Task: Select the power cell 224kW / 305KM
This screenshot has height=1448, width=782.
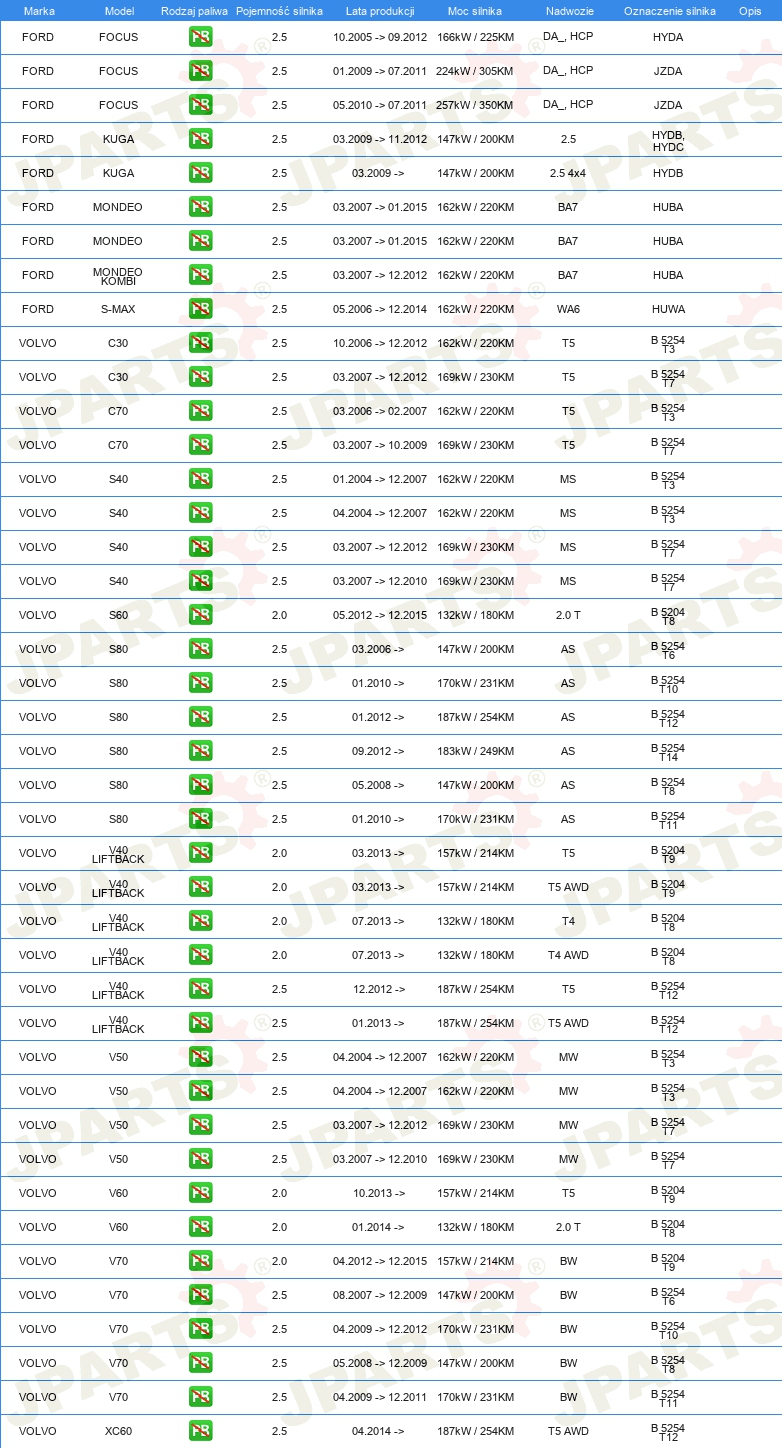Action: click(x=475, y=71)
